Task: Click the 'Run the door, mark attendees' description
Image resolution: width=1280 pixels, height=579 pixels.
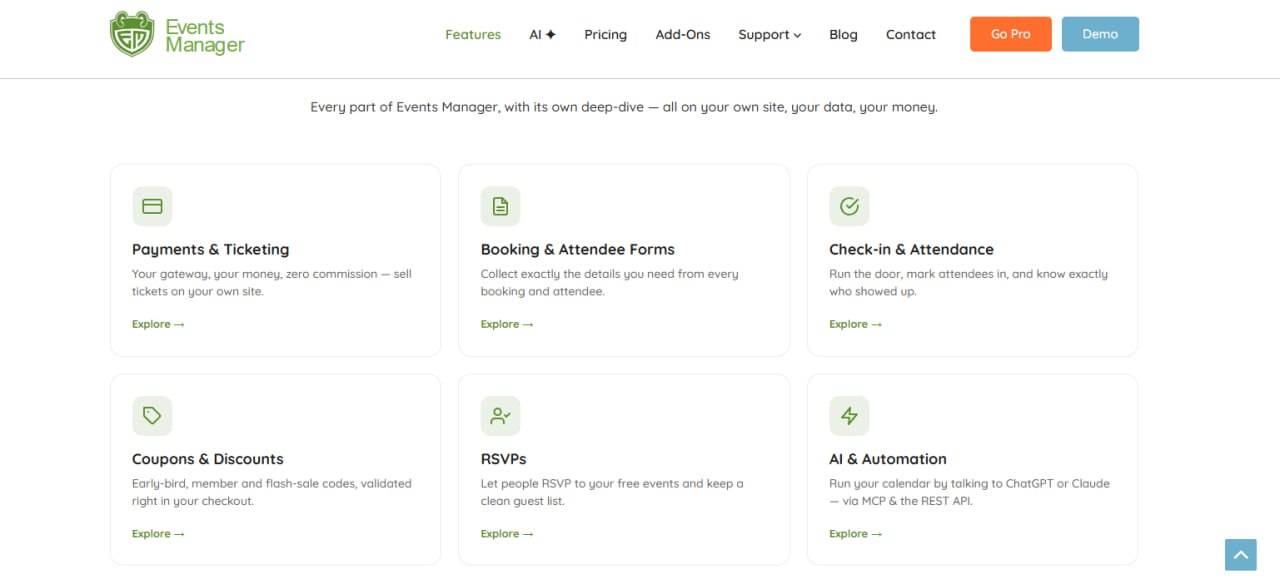Action: [968, 283]
